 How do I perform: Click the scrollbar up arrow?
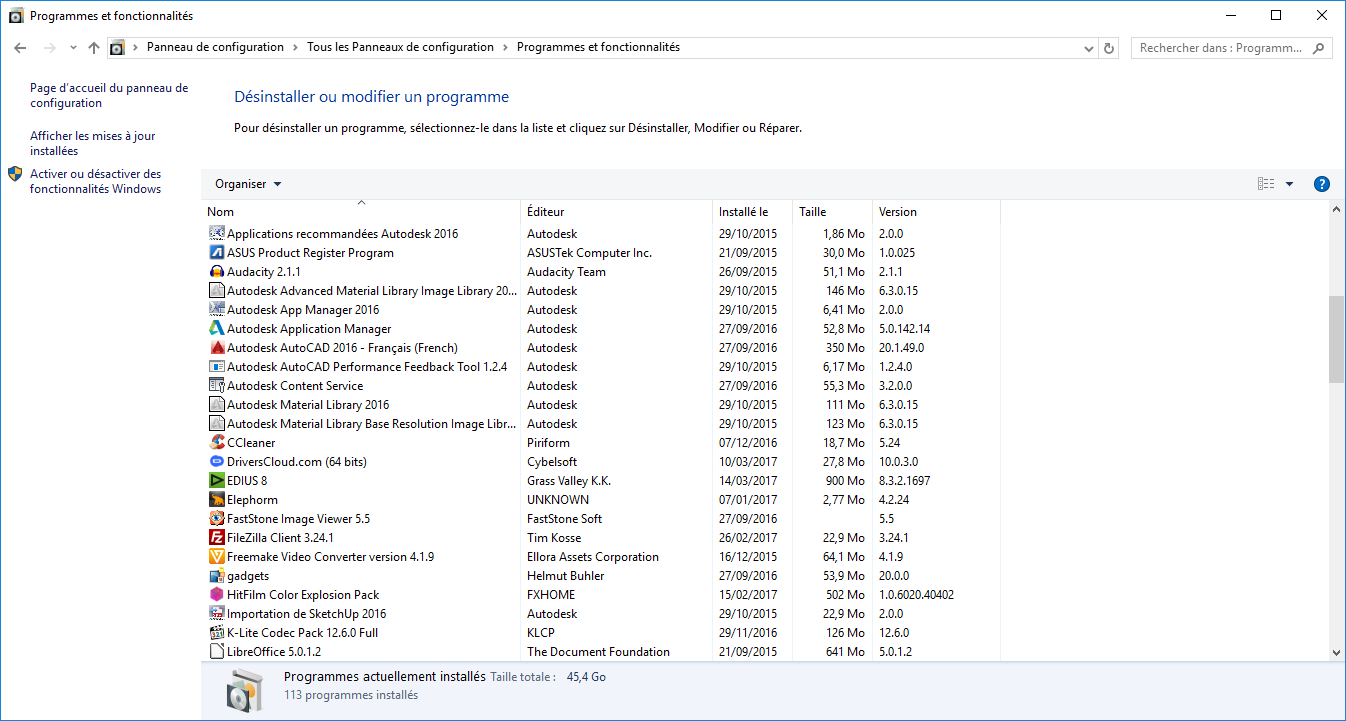(x=1337, y=210)
